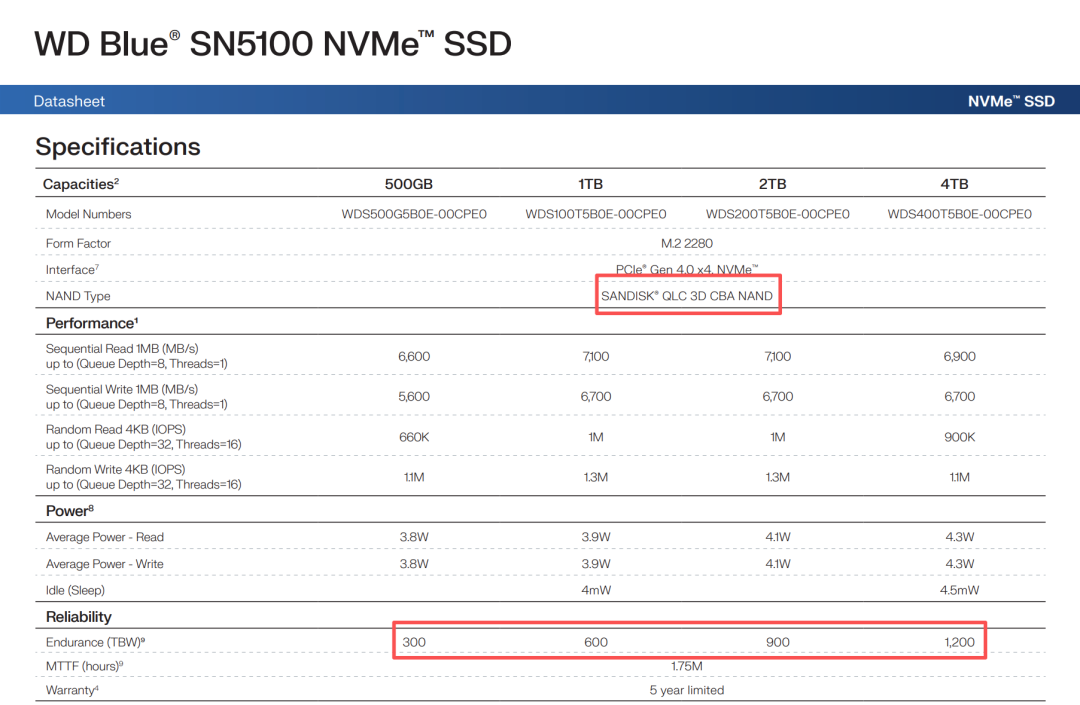The height and width of the screenshot is (705, 1080).
Task: Select 2TB average write power 4.1W
Action: 778,564
